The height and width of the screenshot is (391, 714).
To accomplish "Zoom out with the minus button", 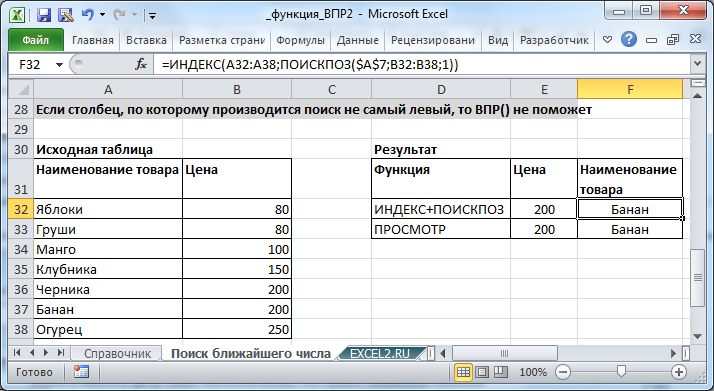I will [563, 372].
